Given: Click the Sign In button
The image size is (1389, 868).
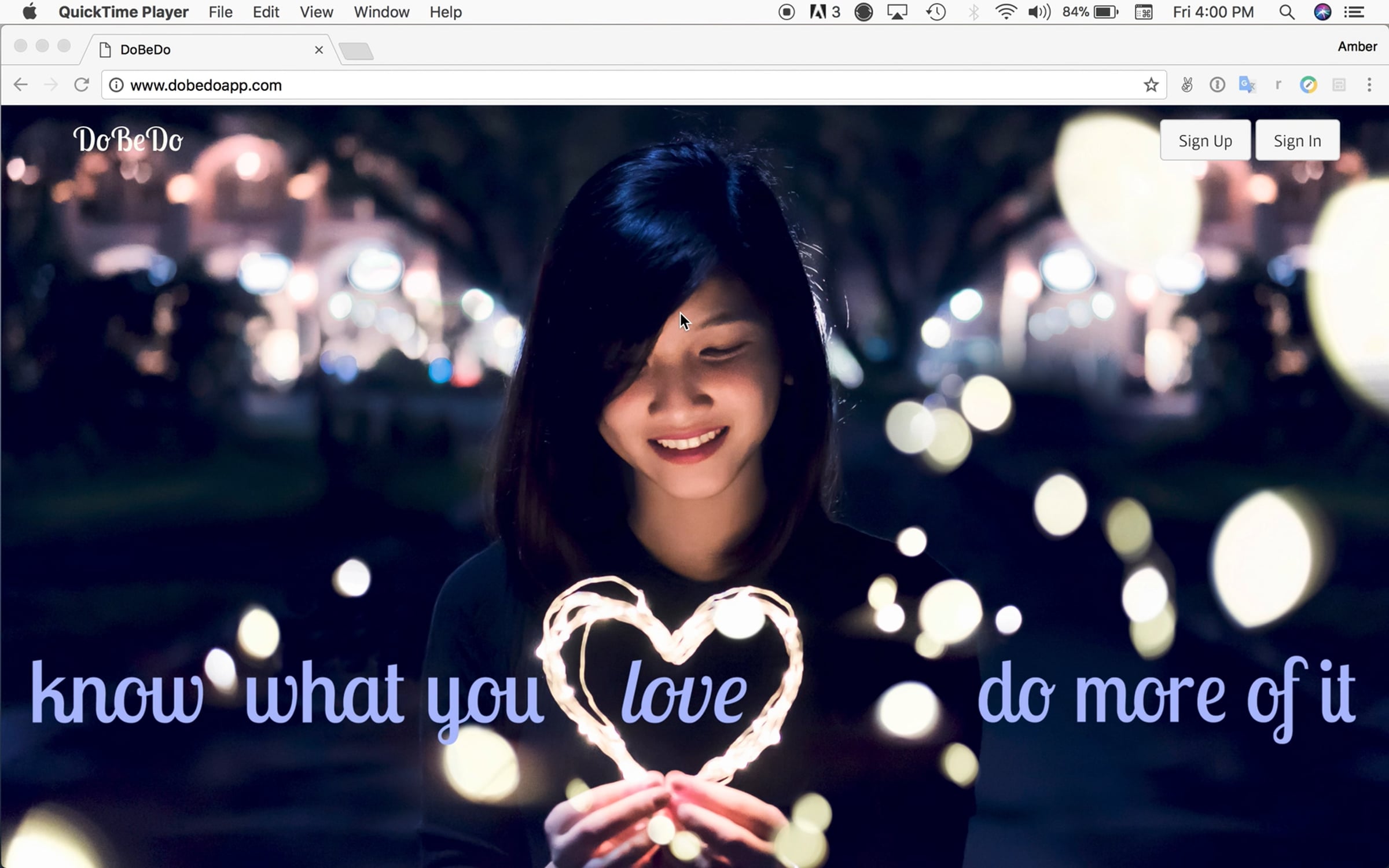Looking at the screenshot, I should [1297, 141].
